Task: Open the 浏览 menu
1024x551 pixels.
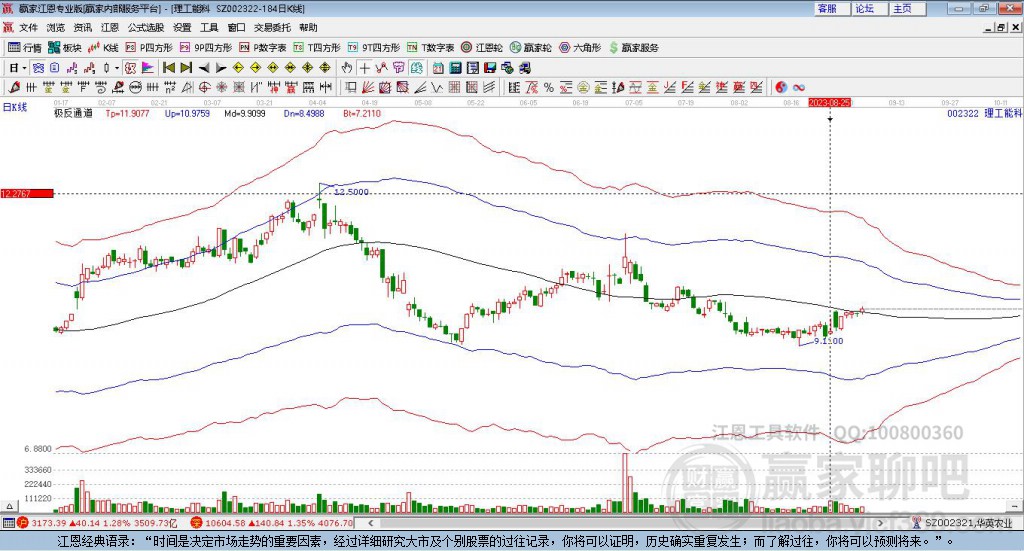Action: tap(56, 27)
